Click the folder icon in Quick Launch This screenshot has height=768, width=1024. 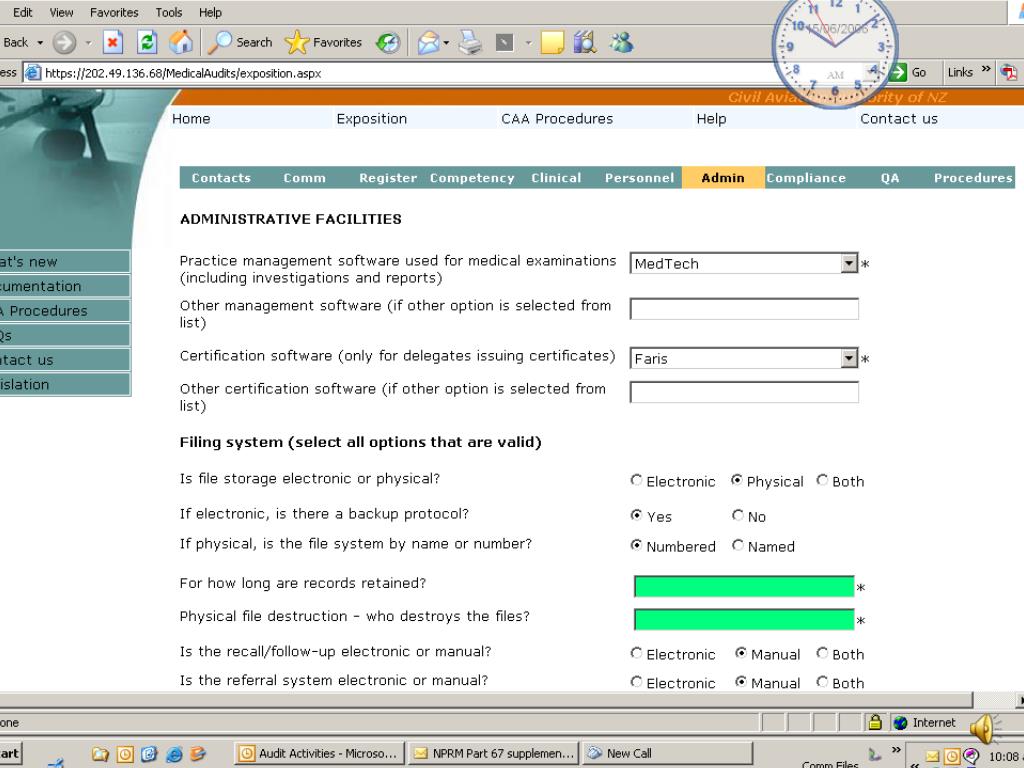pyautogui.click(x=100, y=754)
